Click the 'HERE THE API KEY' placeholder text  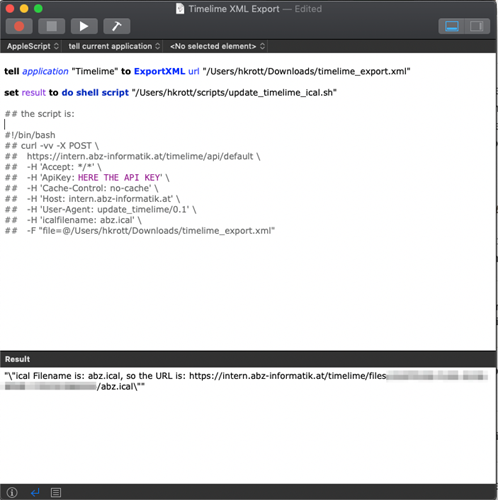click(120, 178)
